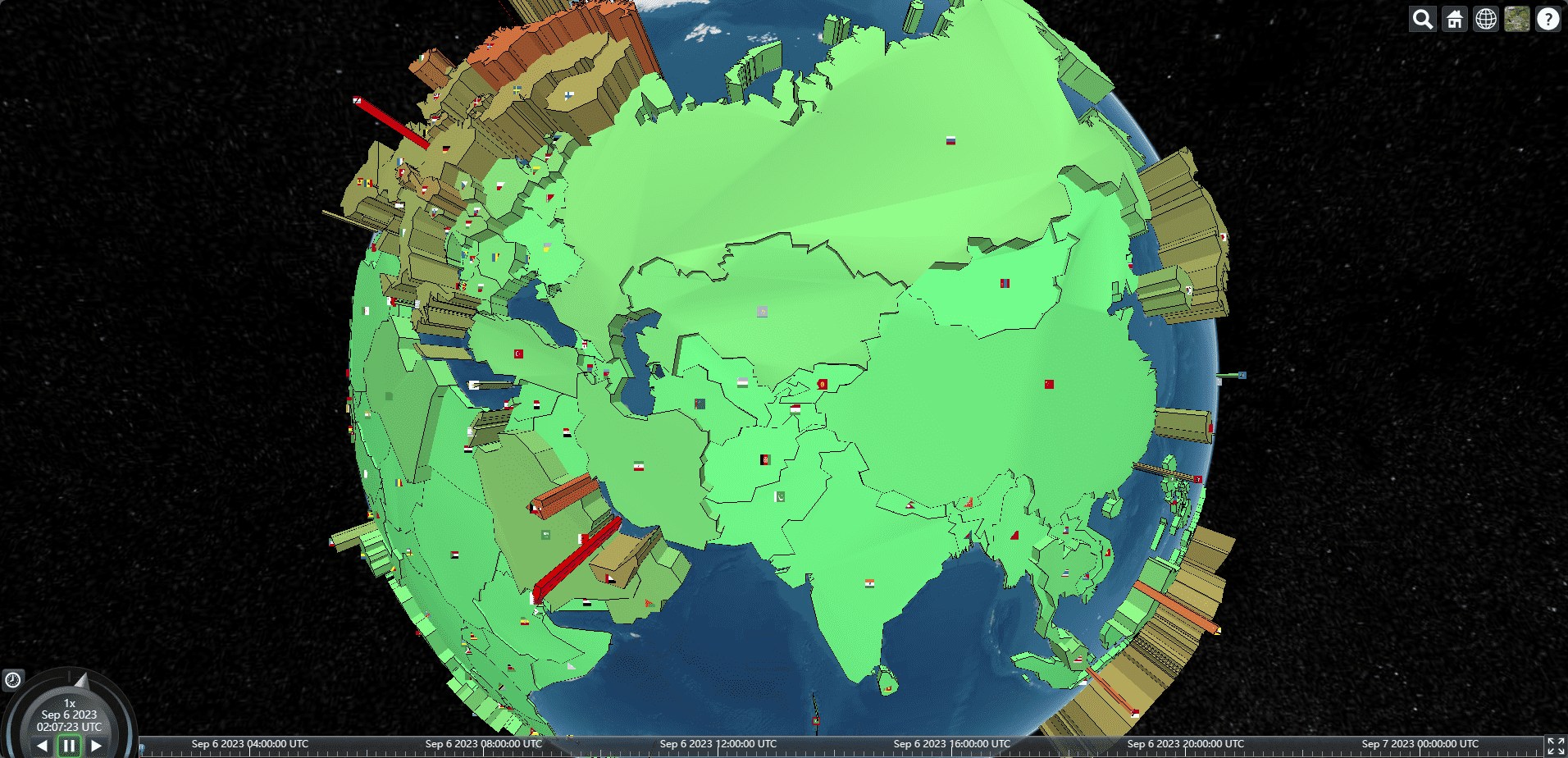Select the Turkey flag marker
Image resolution: width=1568 pixels, height=758 pixels.
pyautogui.click(x=518, y=354)
